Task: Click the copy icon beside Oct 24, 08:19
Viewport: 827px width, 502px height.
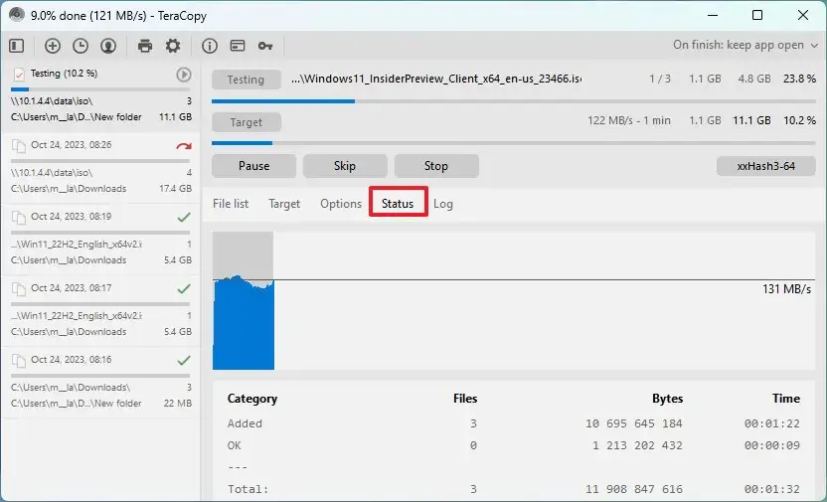Action: click(x=19, y=217)
